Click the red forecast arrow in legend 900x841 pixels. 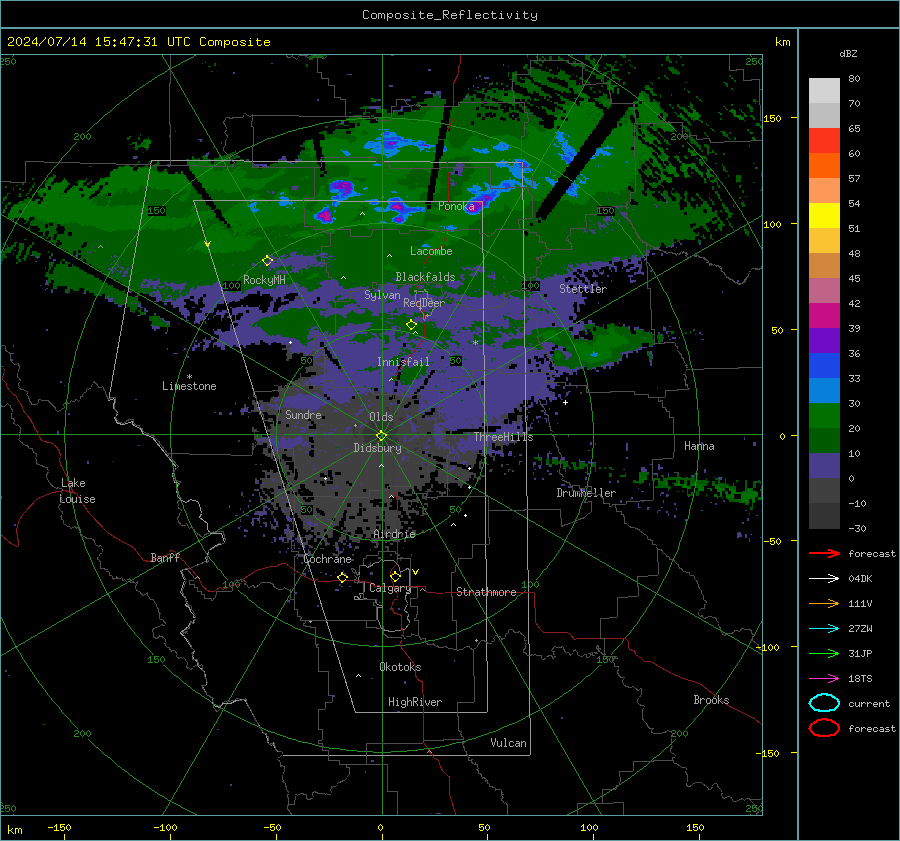824,553
